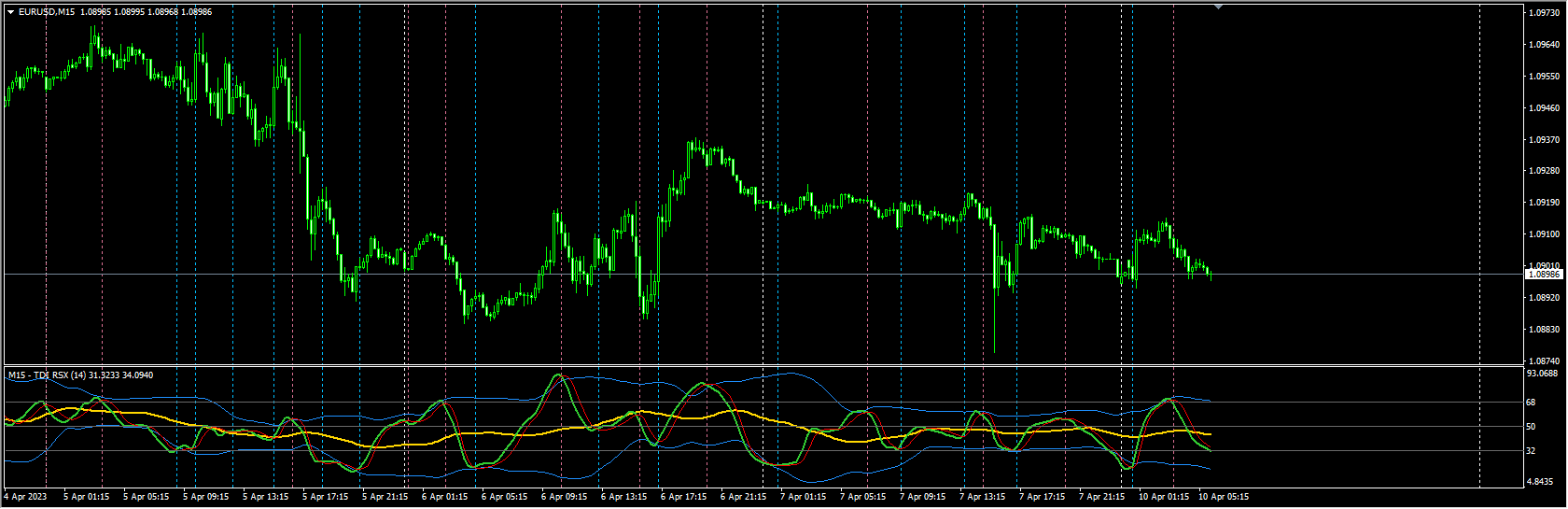This screenshot has width=1568, height=509.
Task: Click price scale value 1.09100
Action: (1546, 234)
